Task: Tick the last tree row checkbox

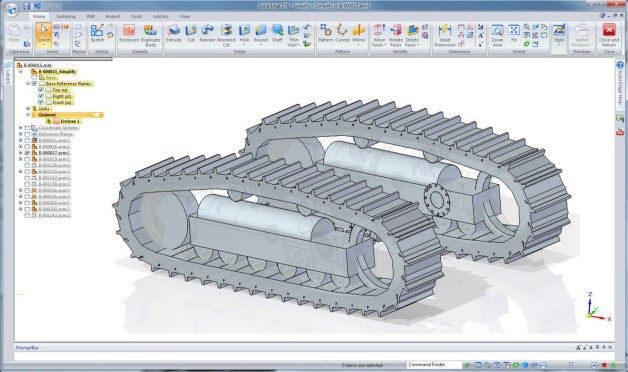Action: click(x=27, y=215)
